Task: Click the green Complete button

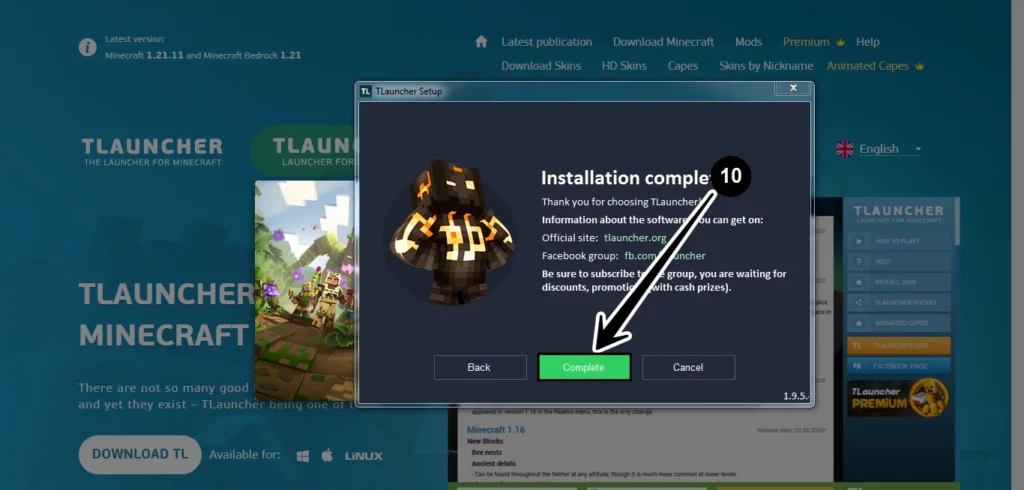Action: tap(584, 367)
